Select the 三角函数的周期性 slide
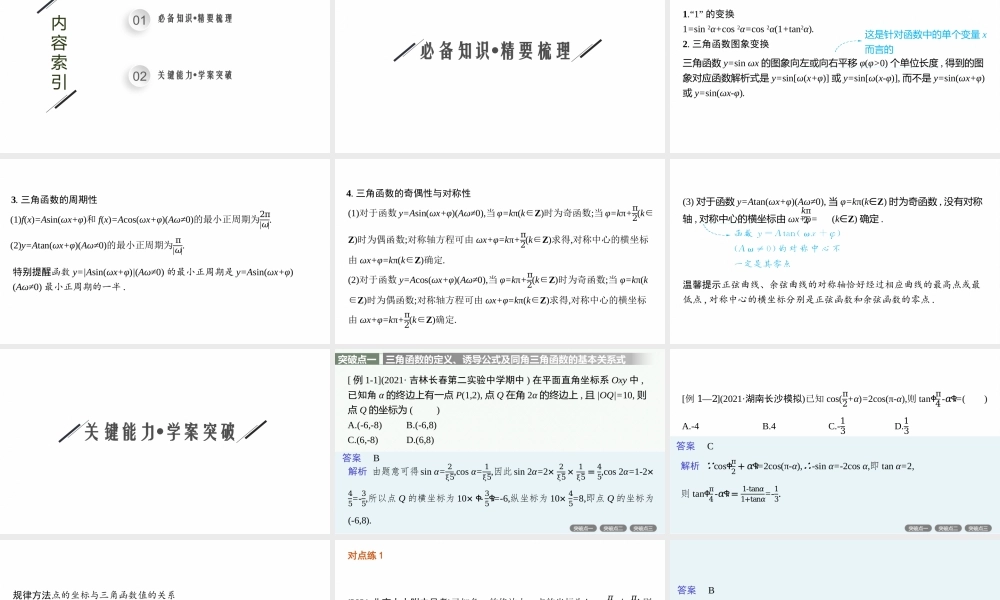Viewport: 1000px width, 600px height. pos(165,252)
